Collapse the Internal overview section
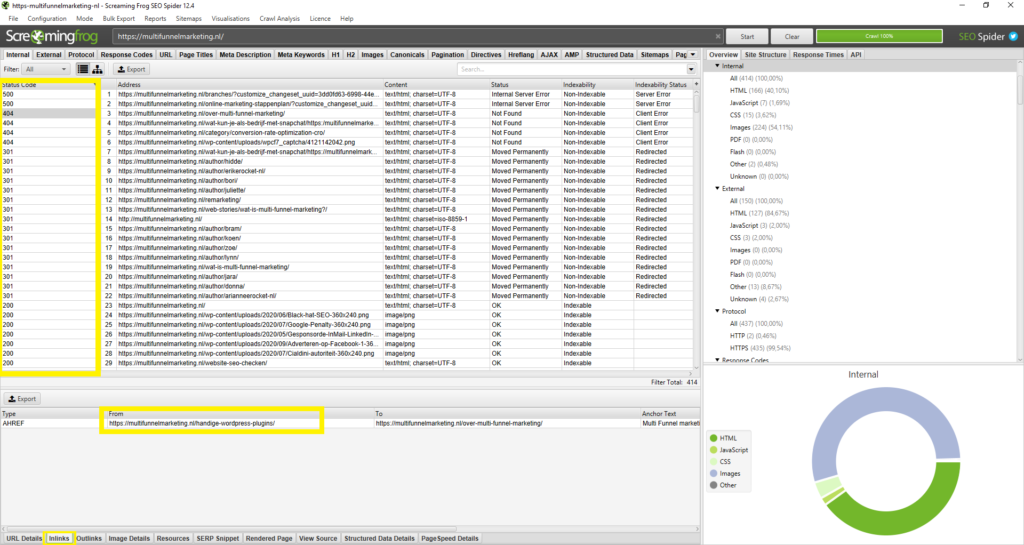The image size is (1024, 545). pos(717,66)
